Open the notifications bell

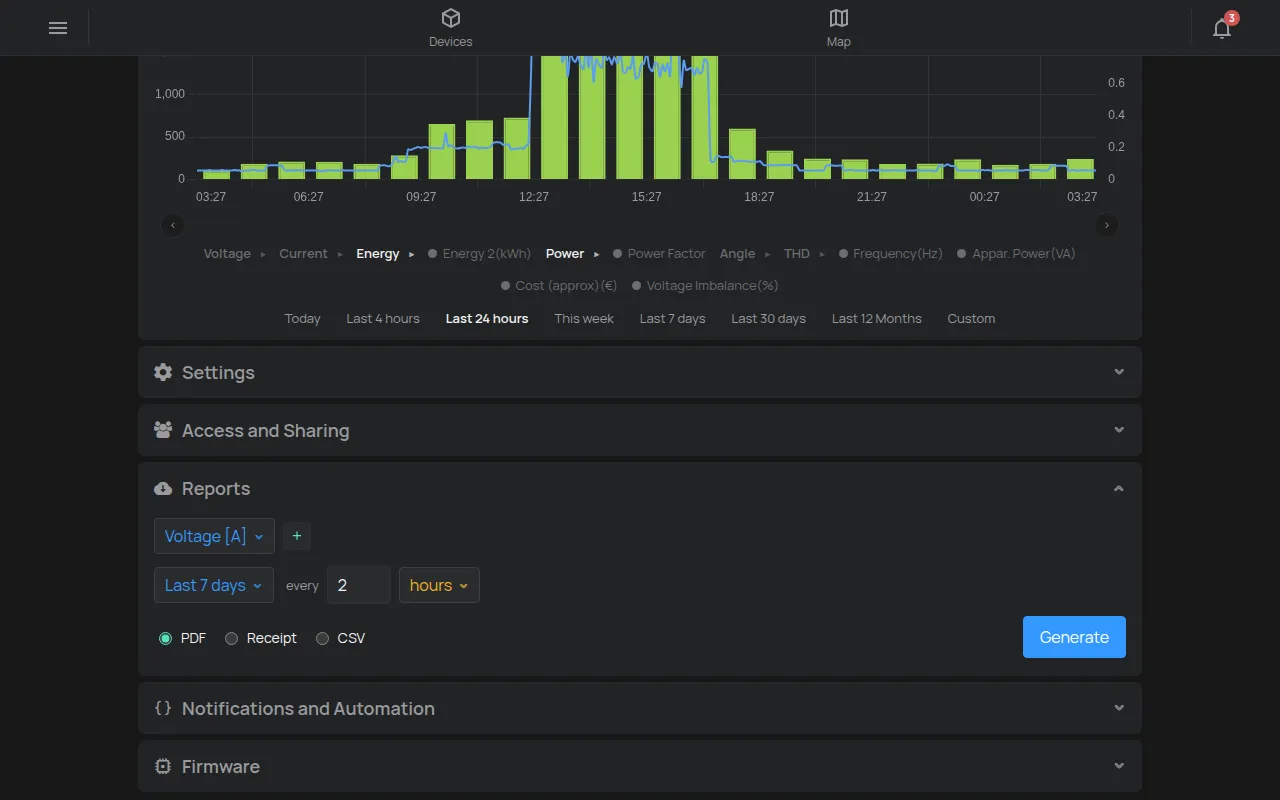[1222, 28]
